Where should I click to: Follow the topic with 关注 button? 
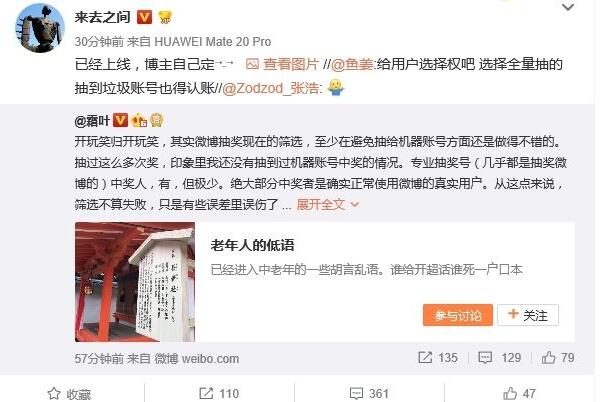point(528,315)
